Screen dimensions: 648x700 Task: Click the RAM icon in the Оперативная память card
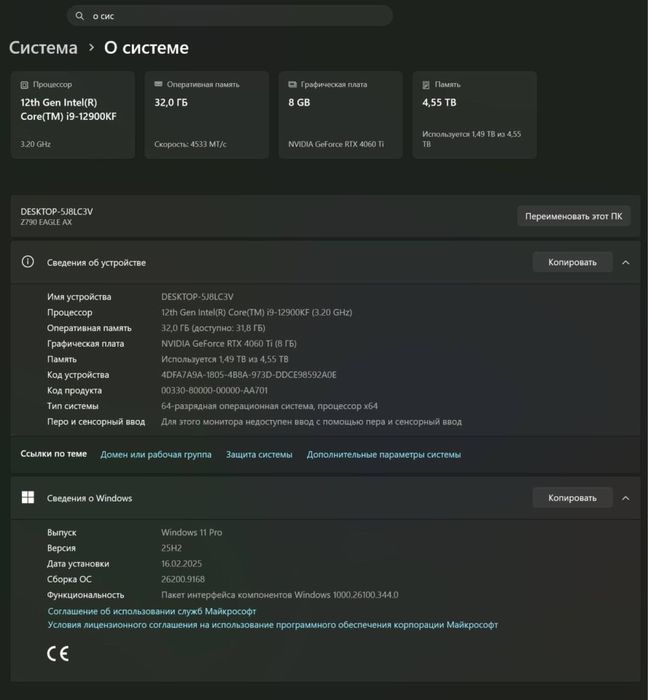click(x=158, y=84)
